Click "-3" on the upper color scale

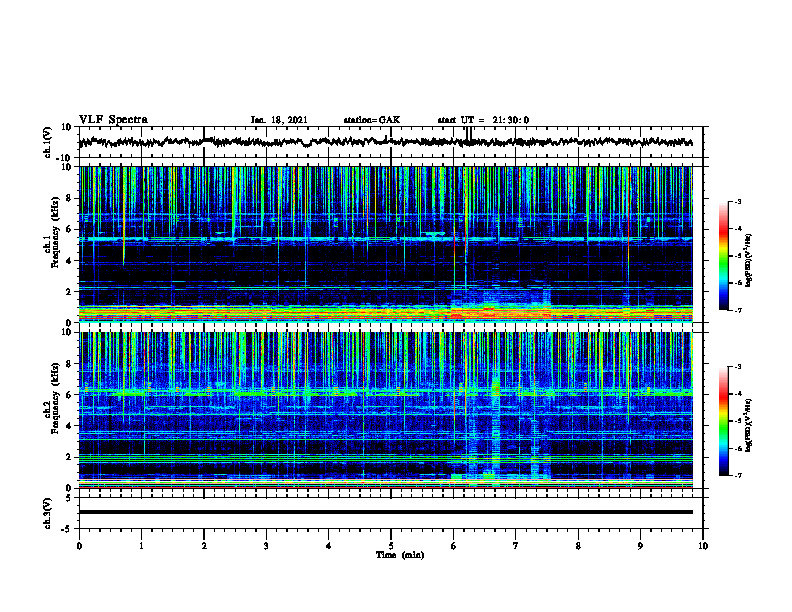click(737, 201)
